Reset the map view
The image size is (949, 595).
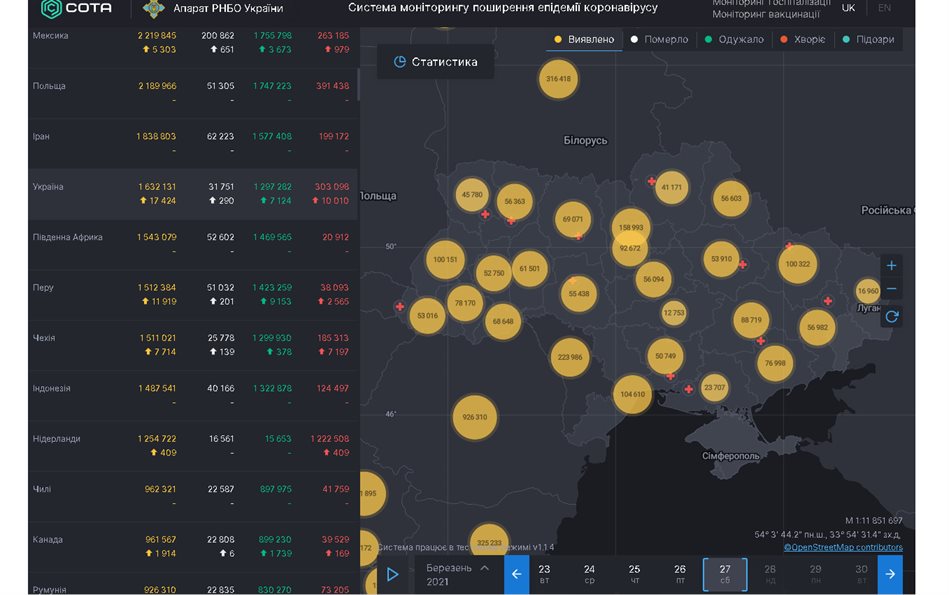coord(892,316)
